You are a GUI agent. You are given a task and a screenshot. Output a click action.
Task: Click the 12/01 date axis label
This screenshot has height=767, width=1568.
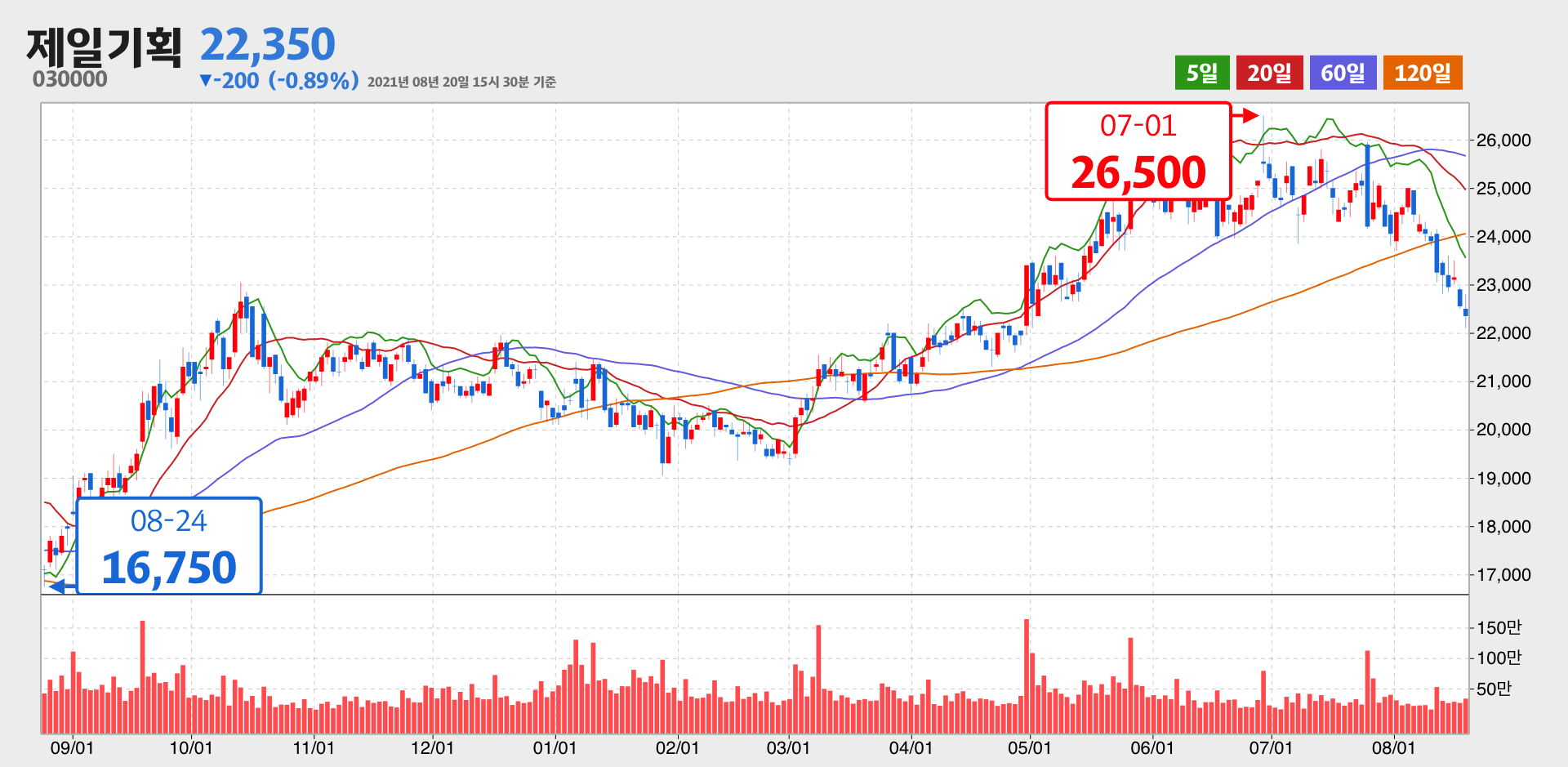coord(432,748)
